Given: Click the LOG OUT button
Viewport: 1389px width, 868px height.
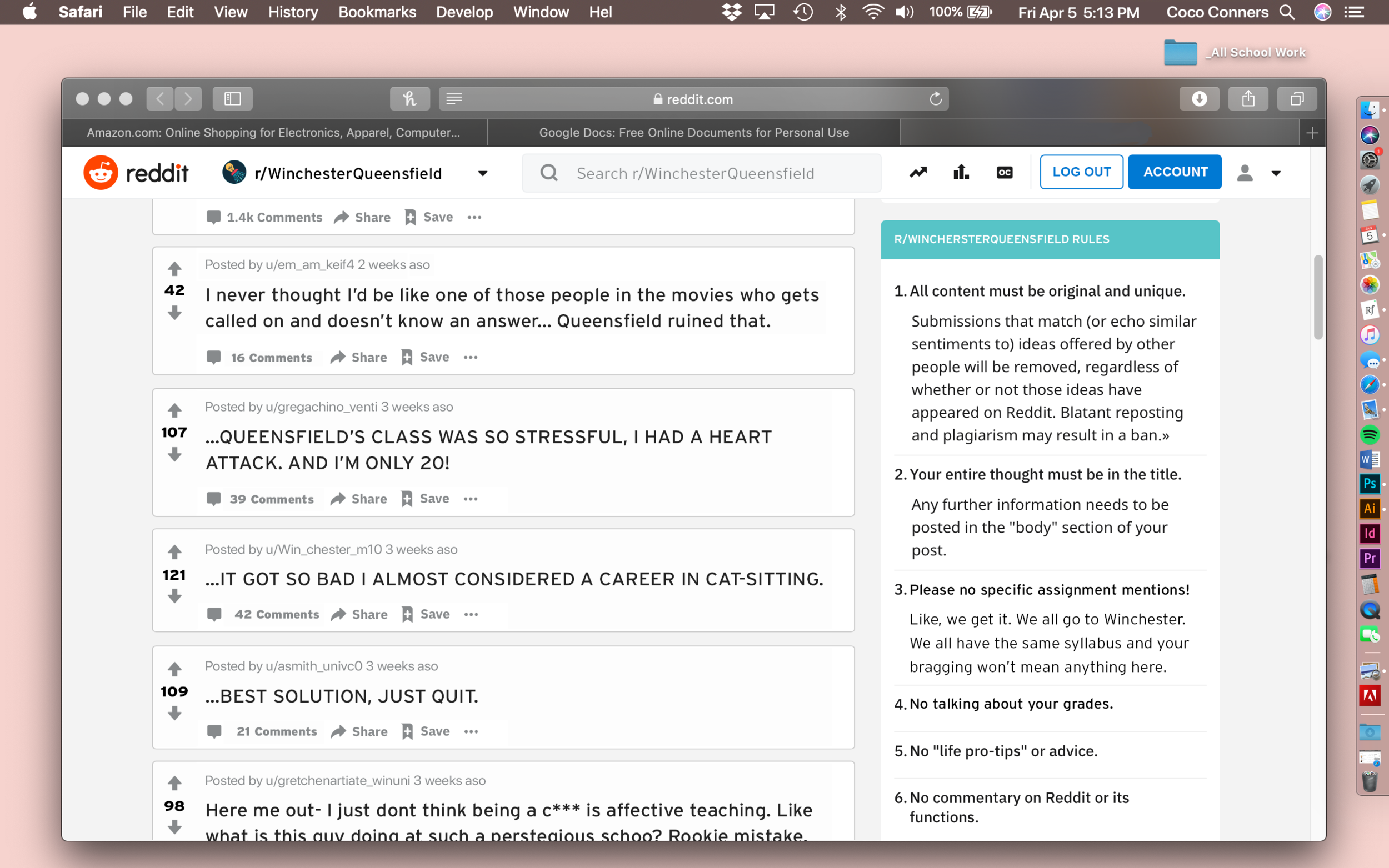Looking at the screenshot, I should [1081, 172].
